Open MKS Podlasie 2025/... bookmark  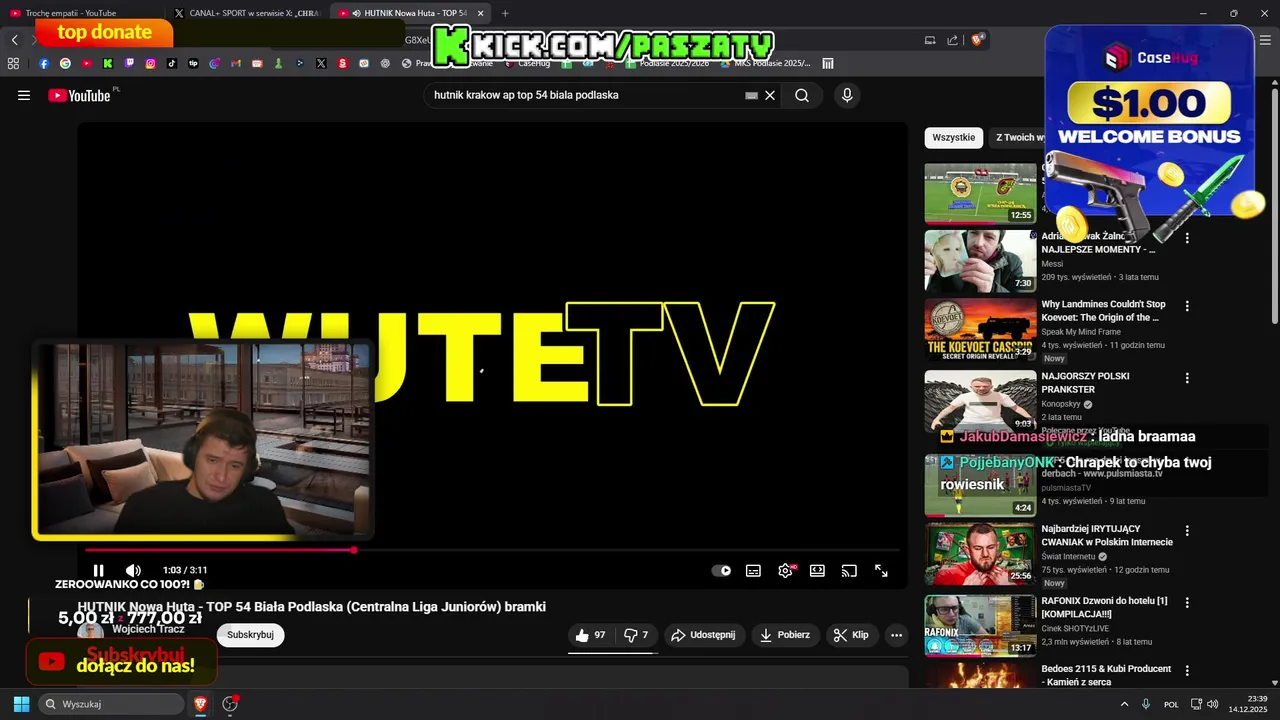[x=764, y=63]
